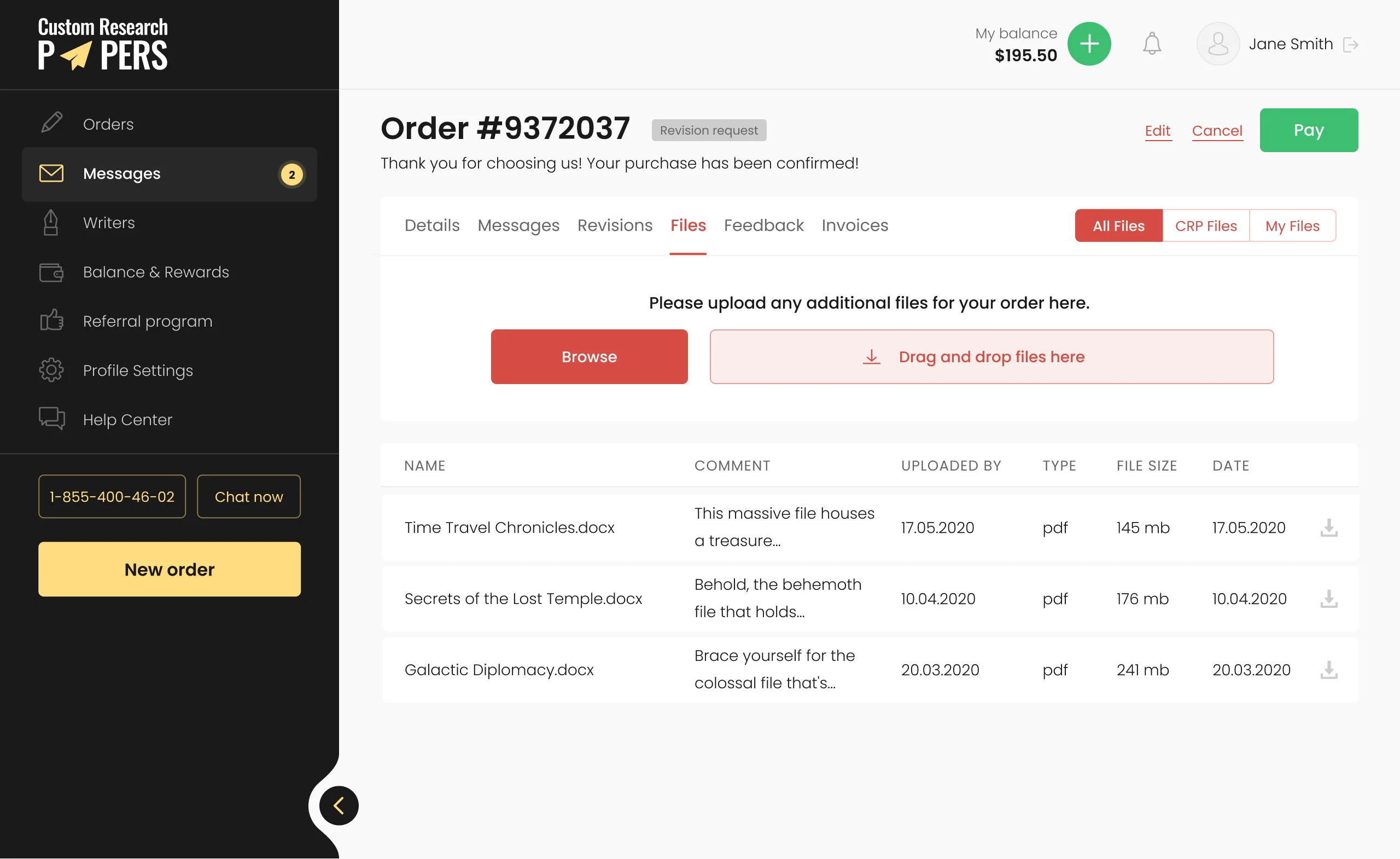Screen dimensions: 1400x859
Task: Start a new order
Action: pyautogui.click(x=169, y=569)
